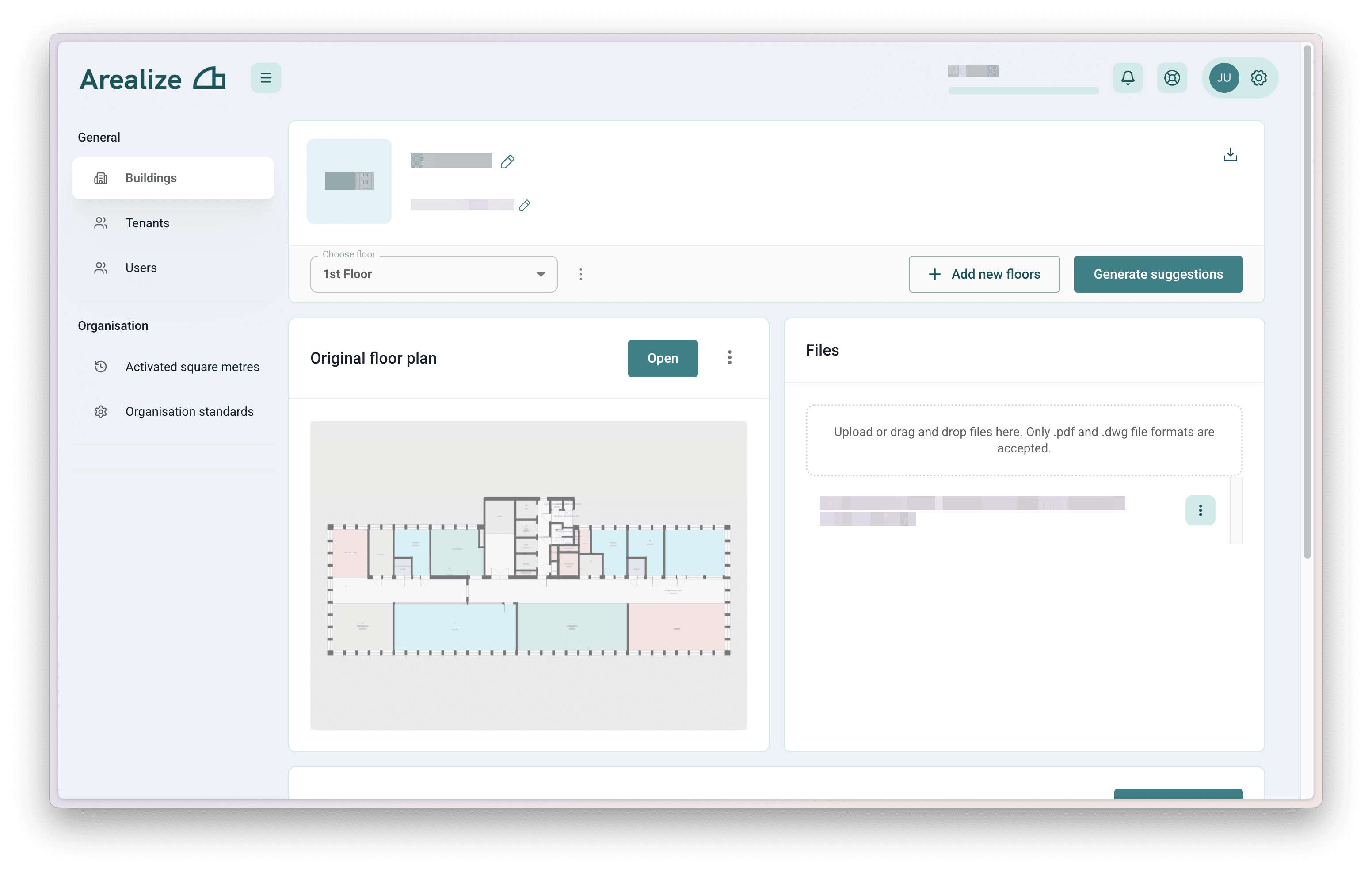Open the settings gear in the header
1372x873 pixels.
tap(1258, 78)
